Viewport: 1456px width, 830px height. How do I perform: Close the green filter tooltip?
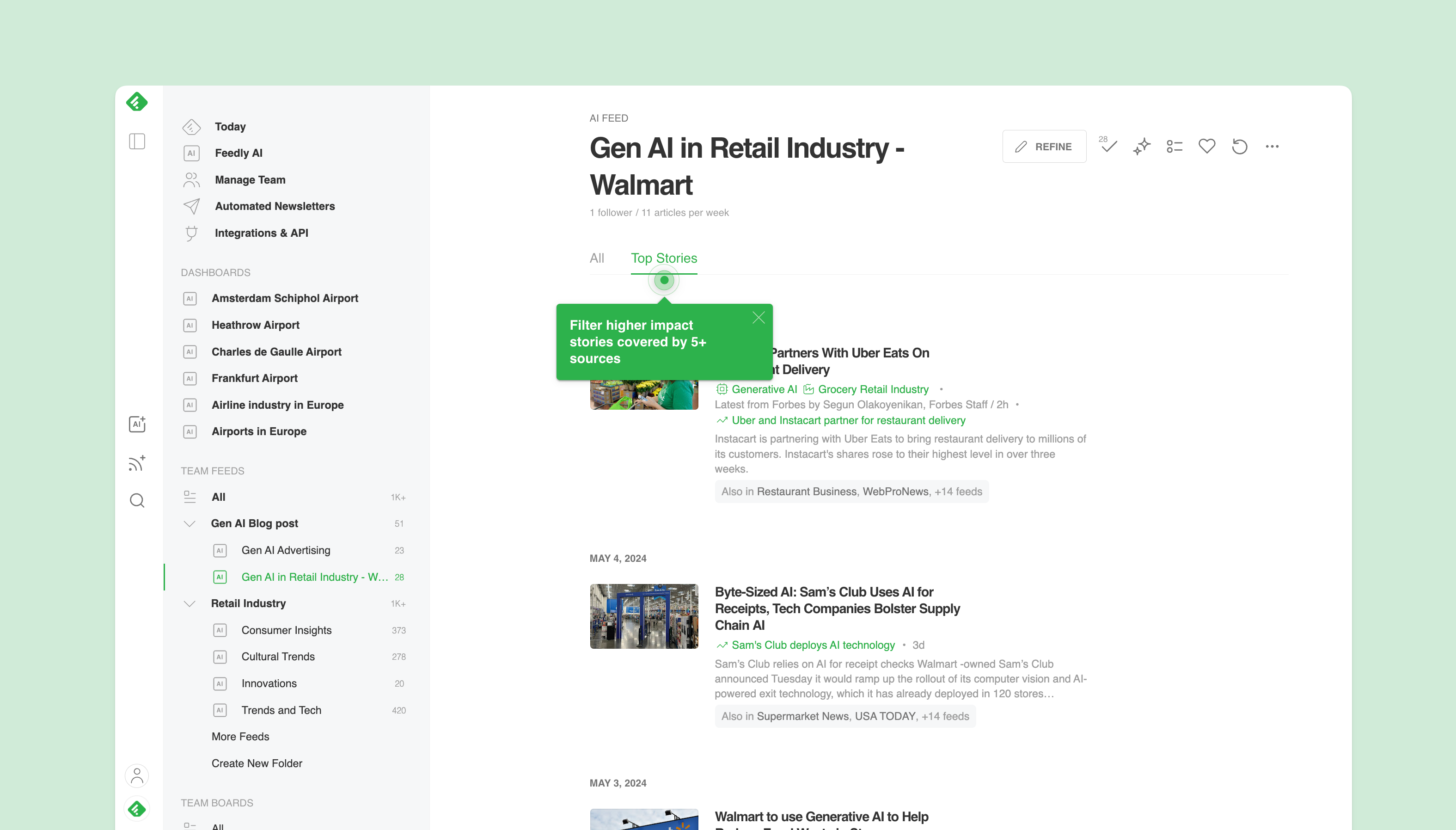(x=759, y=318)
